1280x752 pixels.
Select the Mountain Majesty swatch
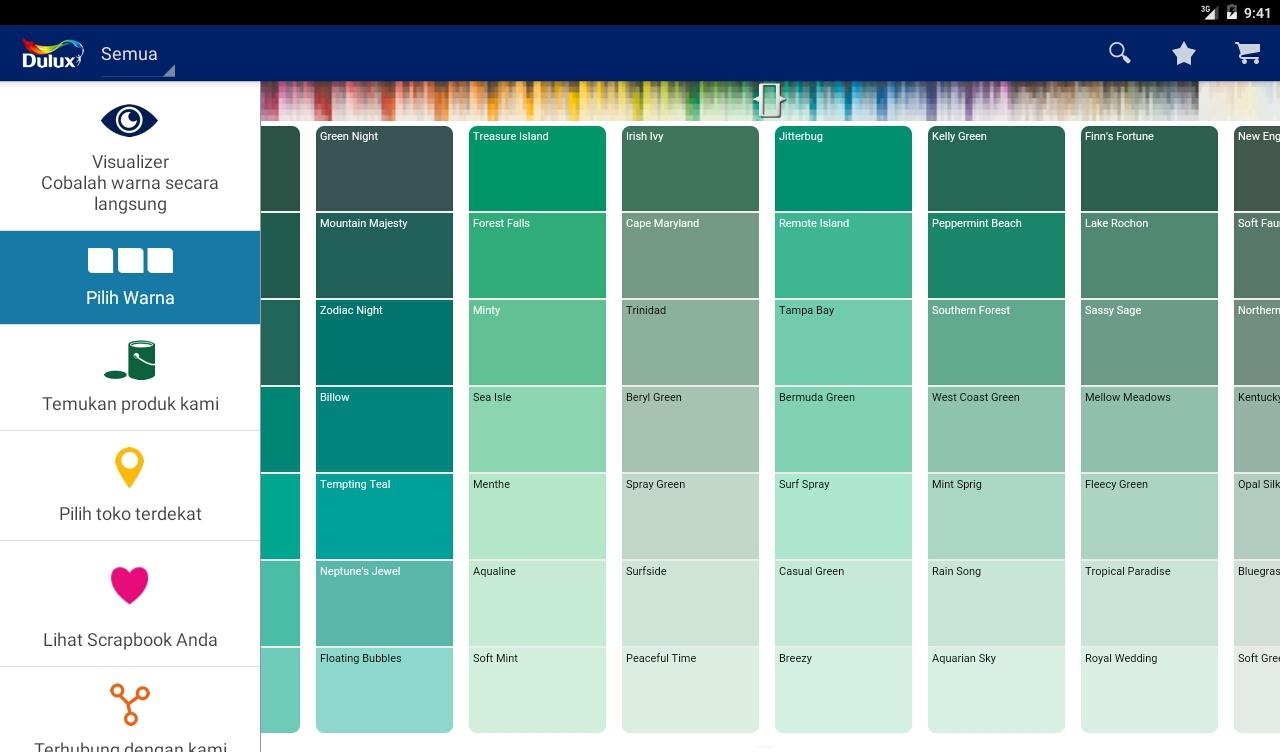click(x=384, y=256)
